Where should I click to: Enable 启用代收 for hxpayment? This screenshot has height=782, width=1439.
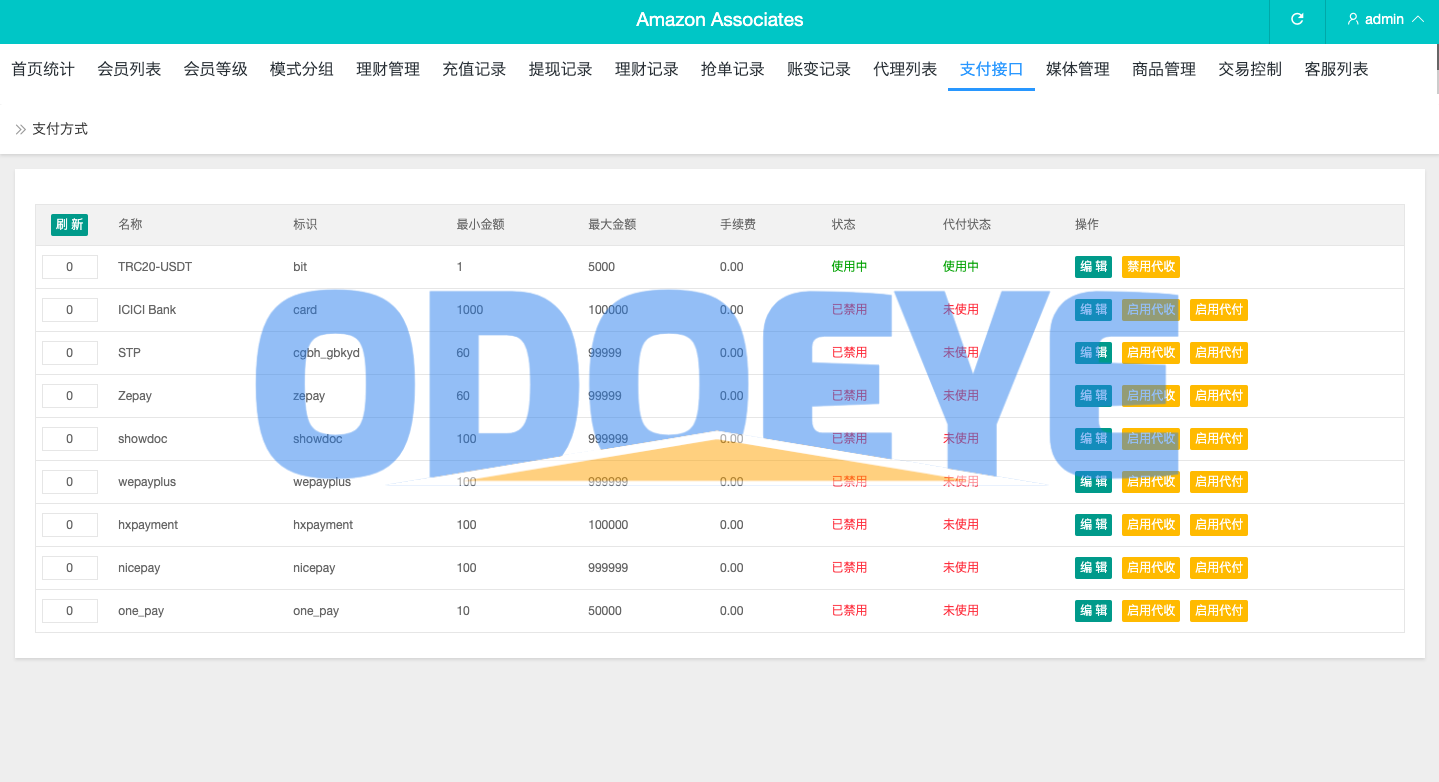coord(1151,525)
